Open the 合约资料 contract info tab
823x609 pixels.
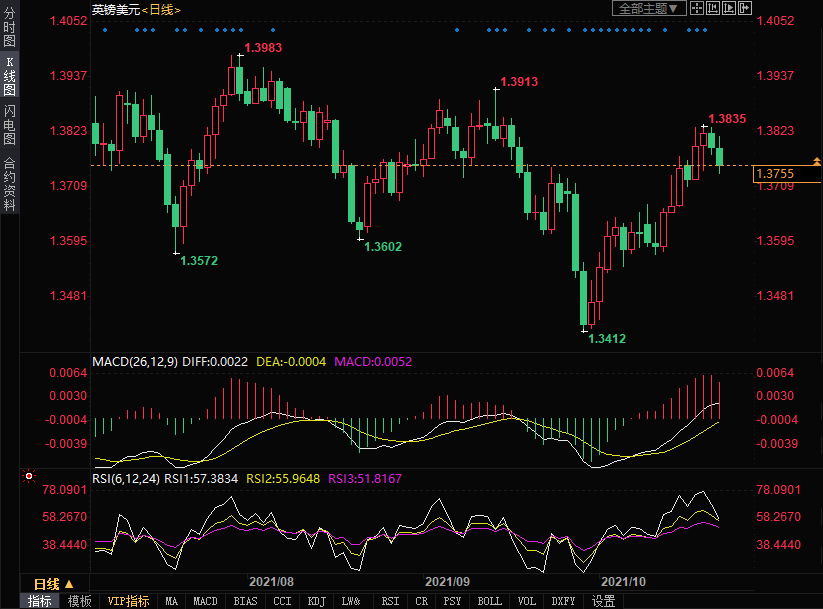[9, 183]
